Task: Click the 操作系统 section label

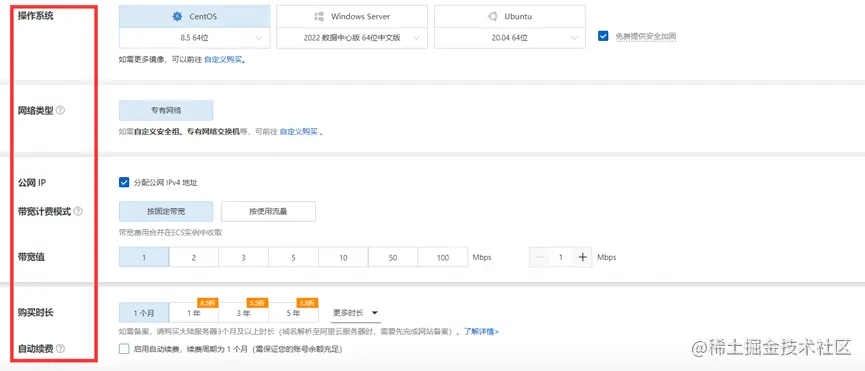Action: pos(36,16)
